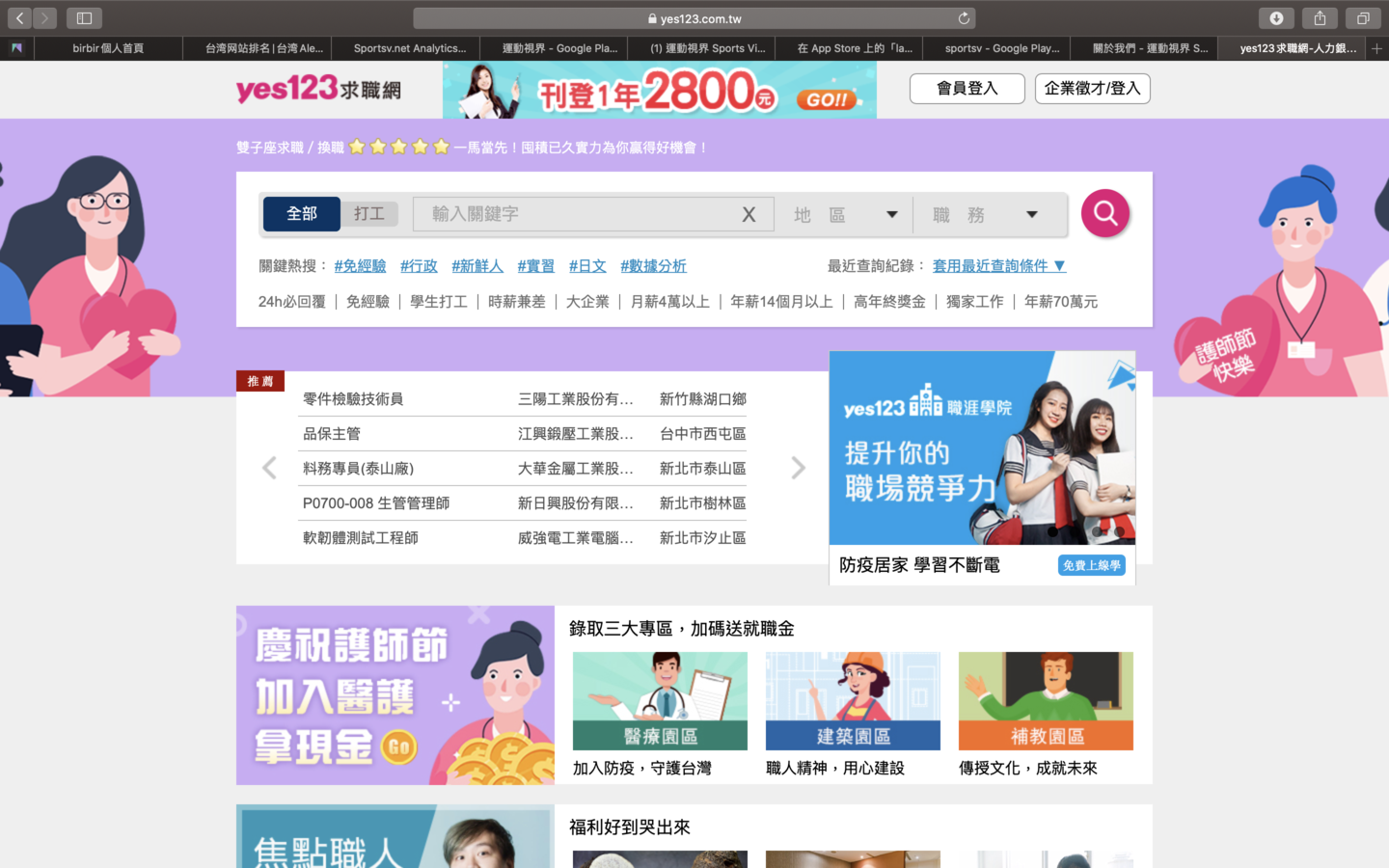The width and height of the screenshot is (1389, 868).
Task: Go forward with Safari's forward arrow
Action: tap(44, 18)
